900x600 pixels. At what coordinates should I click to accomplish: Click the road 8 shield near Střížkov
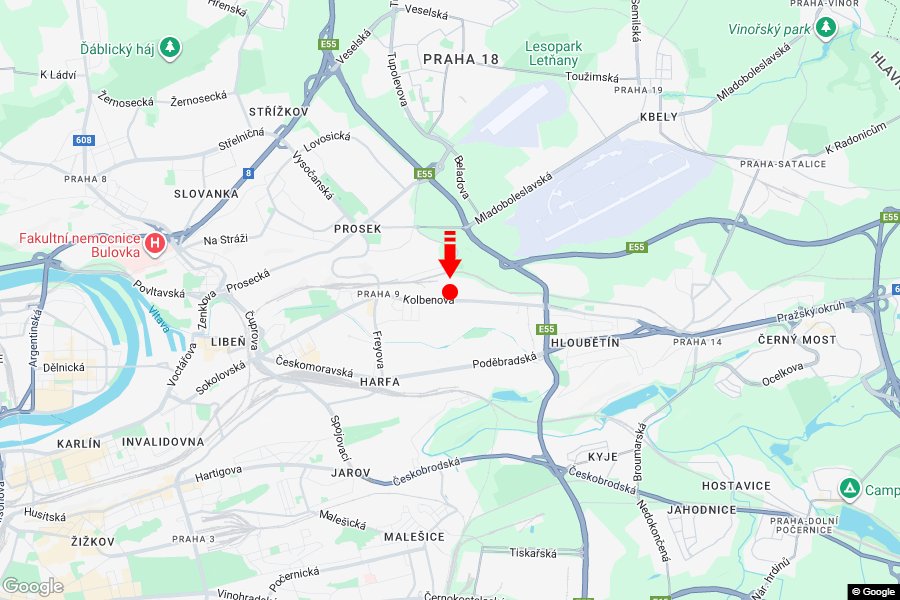[x=248, y=173]
